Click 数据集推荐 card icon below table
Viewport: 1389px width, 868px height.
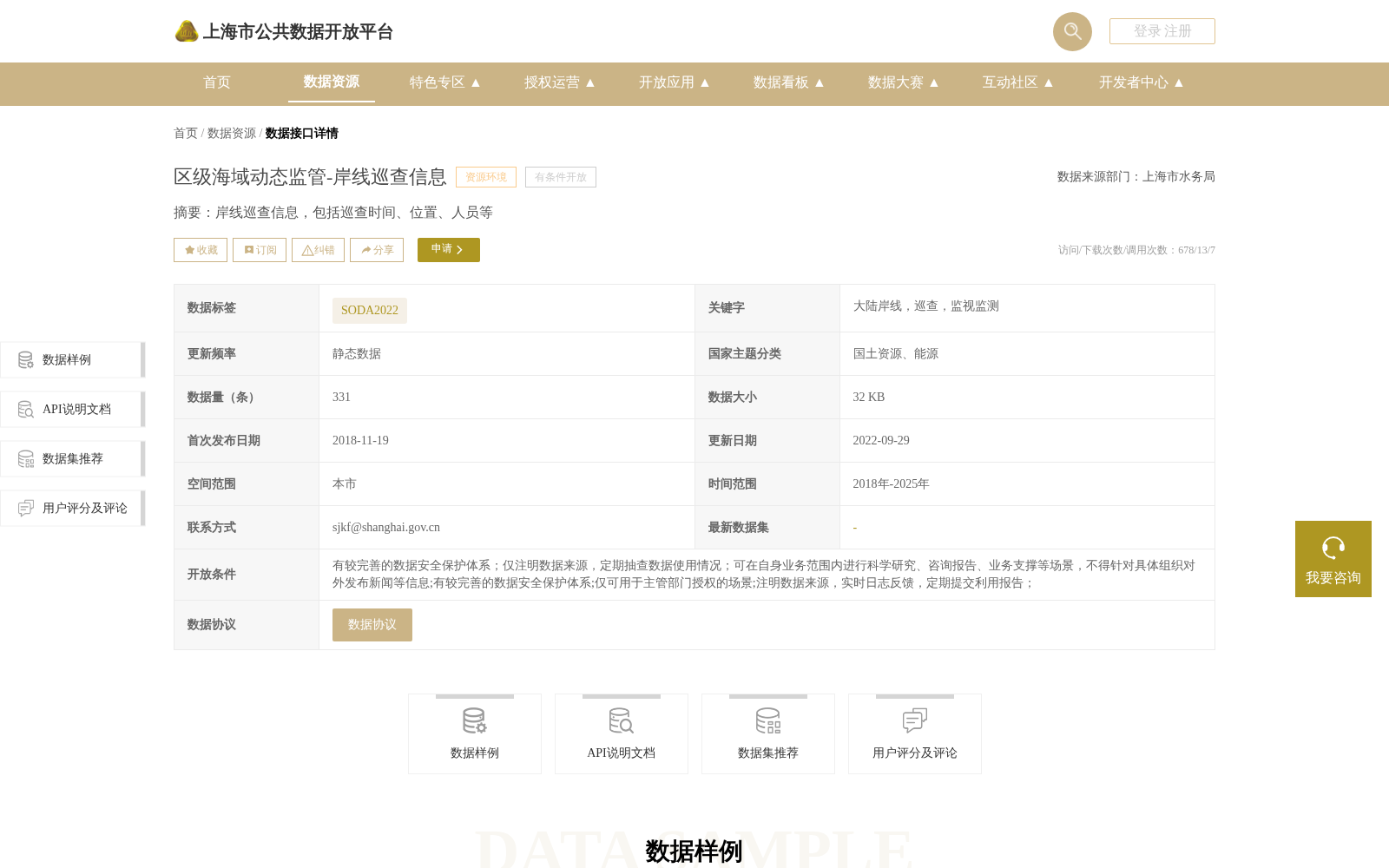point(768,720)
